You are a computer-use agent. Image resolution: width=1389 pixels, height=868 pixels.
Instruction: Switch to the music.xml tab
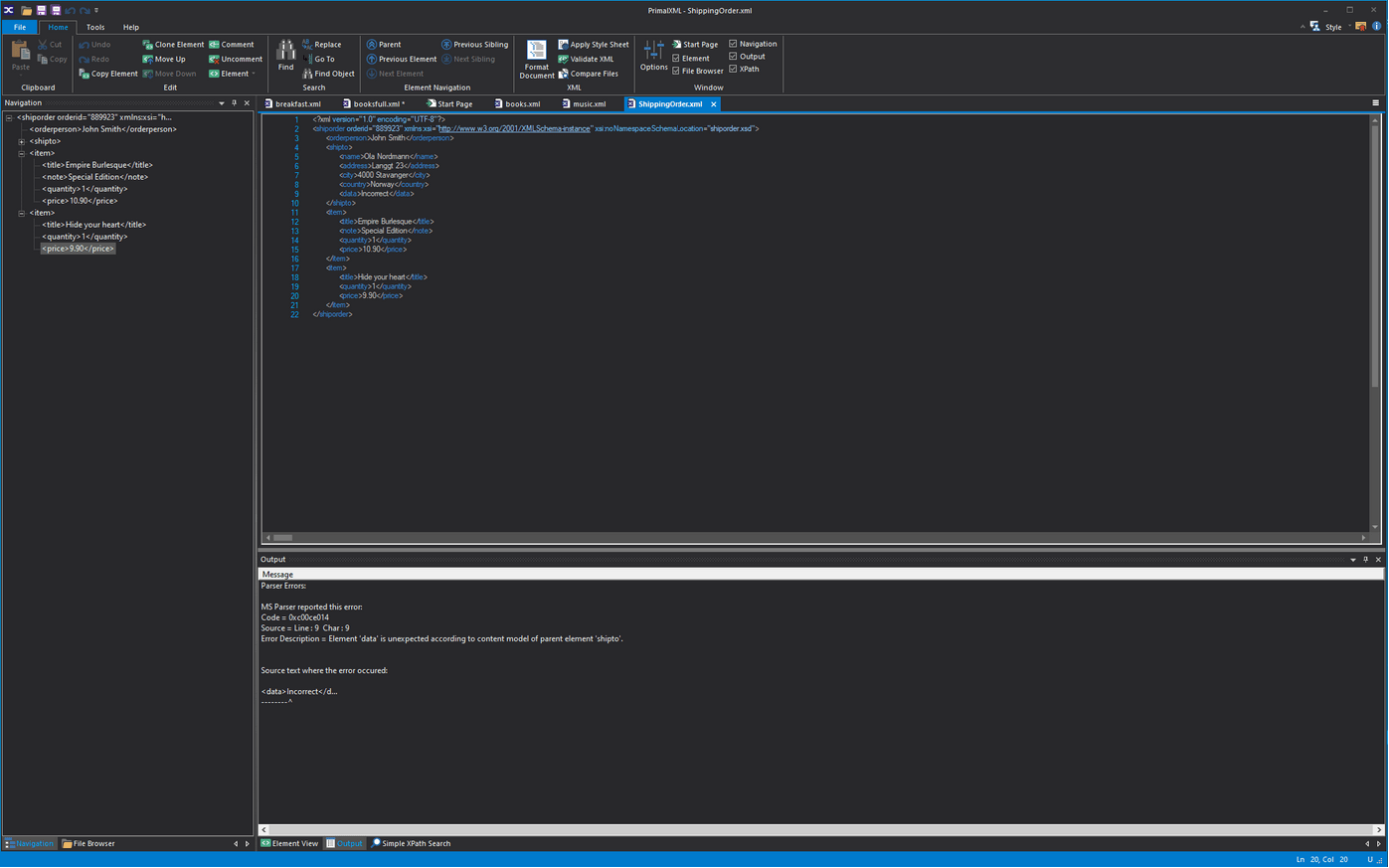584,103
